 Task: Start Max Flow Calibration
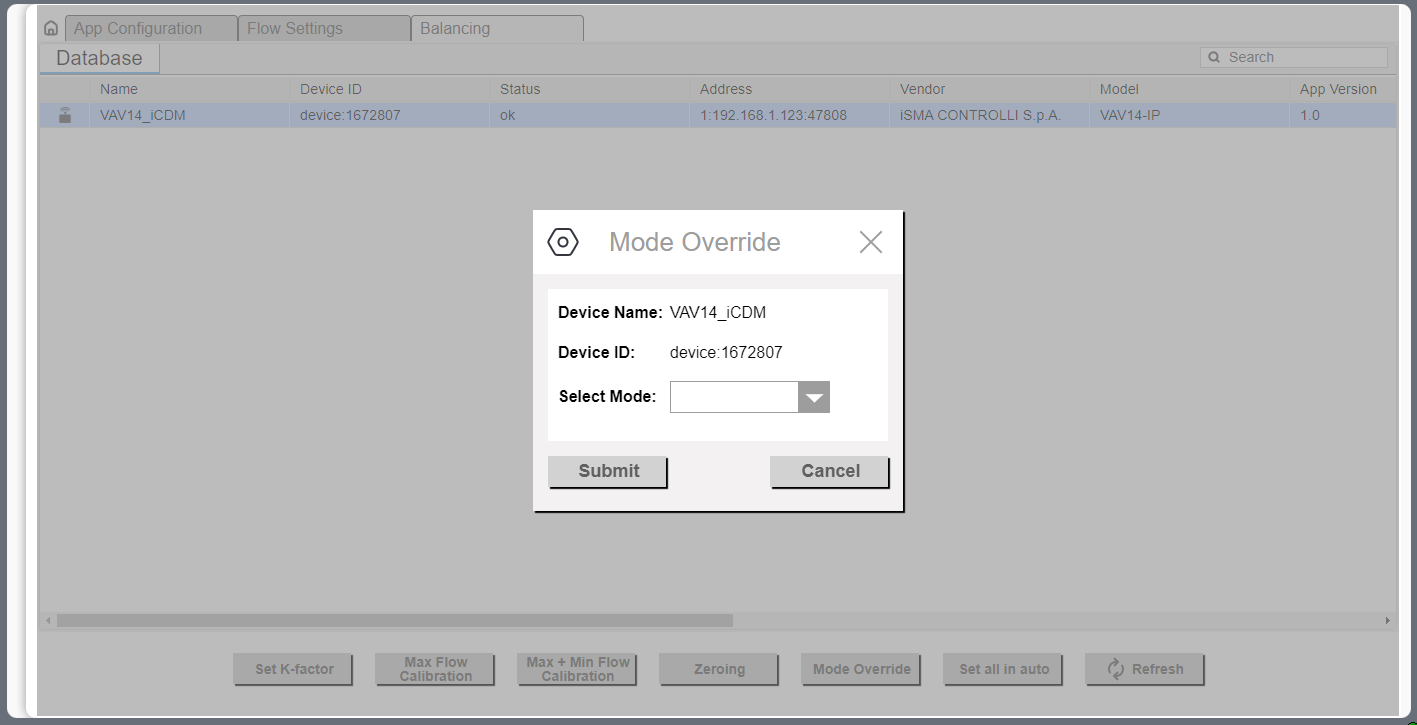click(435, 669)
